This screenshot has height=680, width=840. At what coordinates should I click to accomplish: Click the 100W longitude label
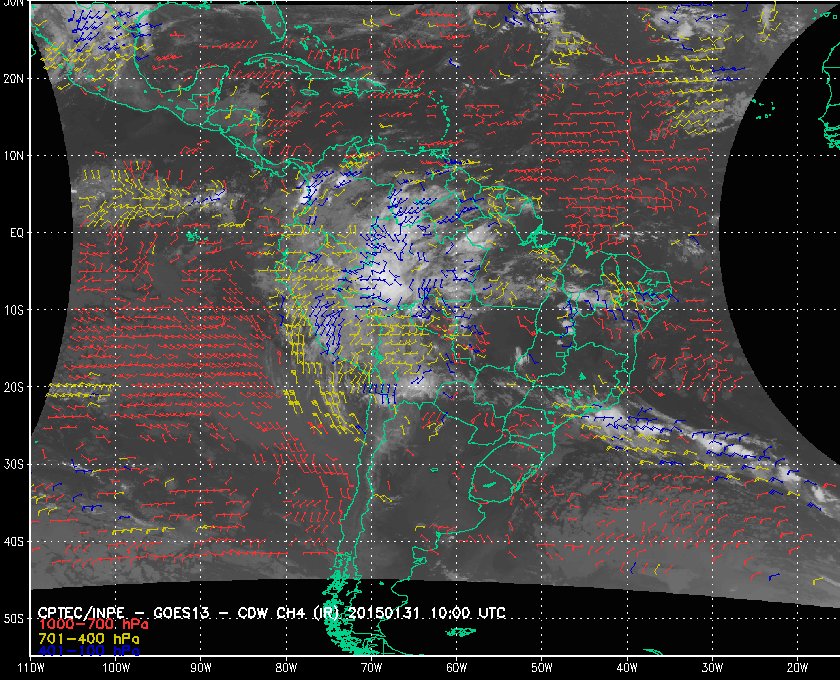pos(116,668)
